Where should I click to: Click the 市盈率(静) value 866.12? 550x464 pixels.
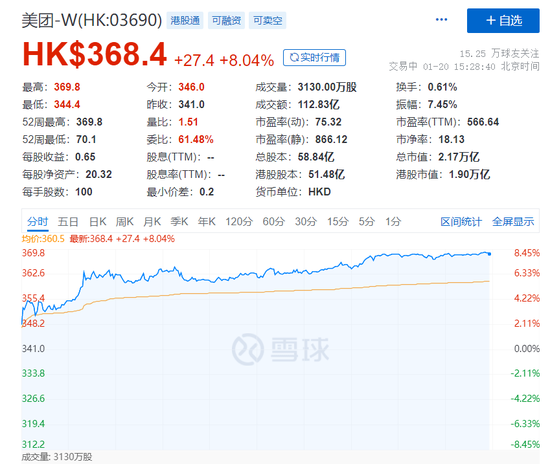click(331, 140)
